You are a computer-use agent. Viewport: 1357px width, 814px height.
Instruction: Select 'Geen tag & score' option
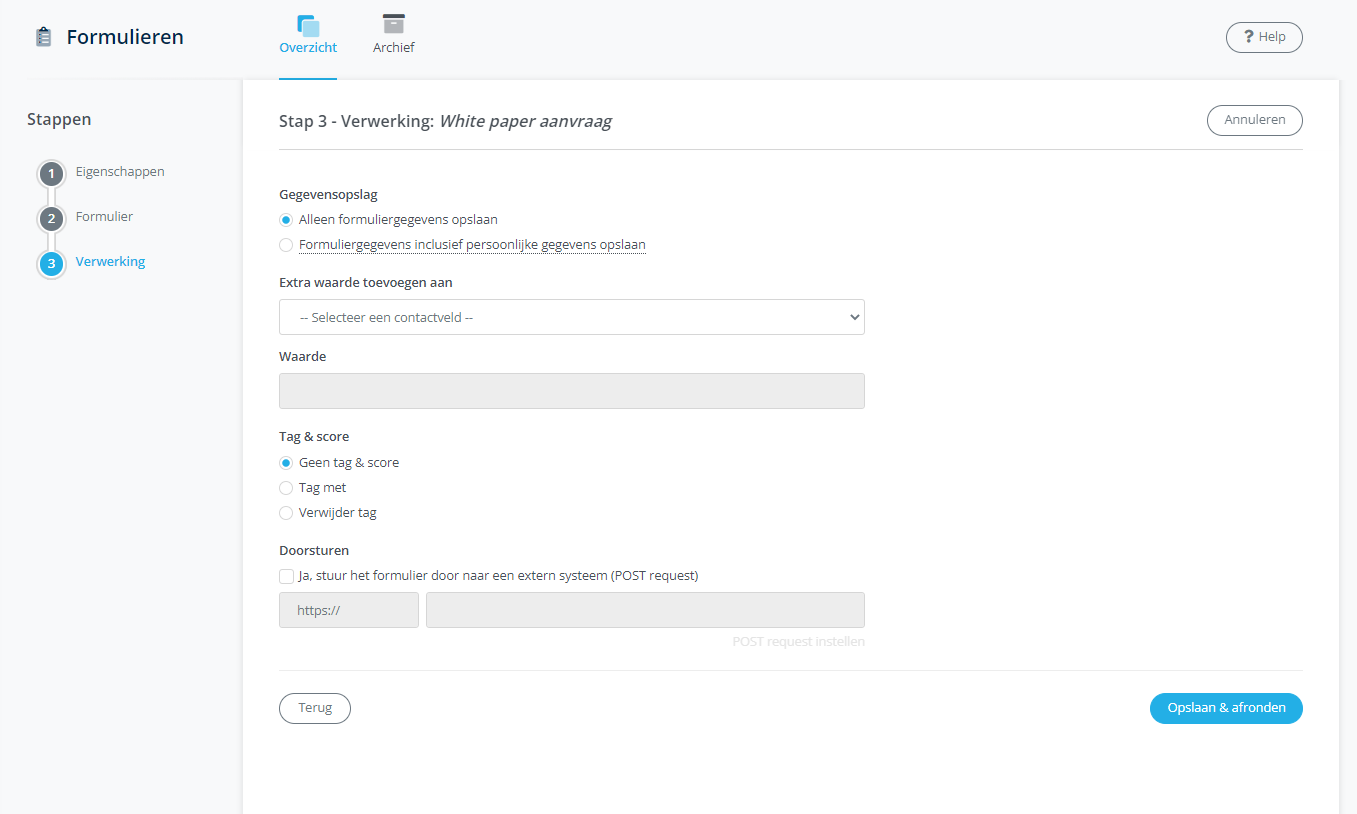[x=286, y=463]
